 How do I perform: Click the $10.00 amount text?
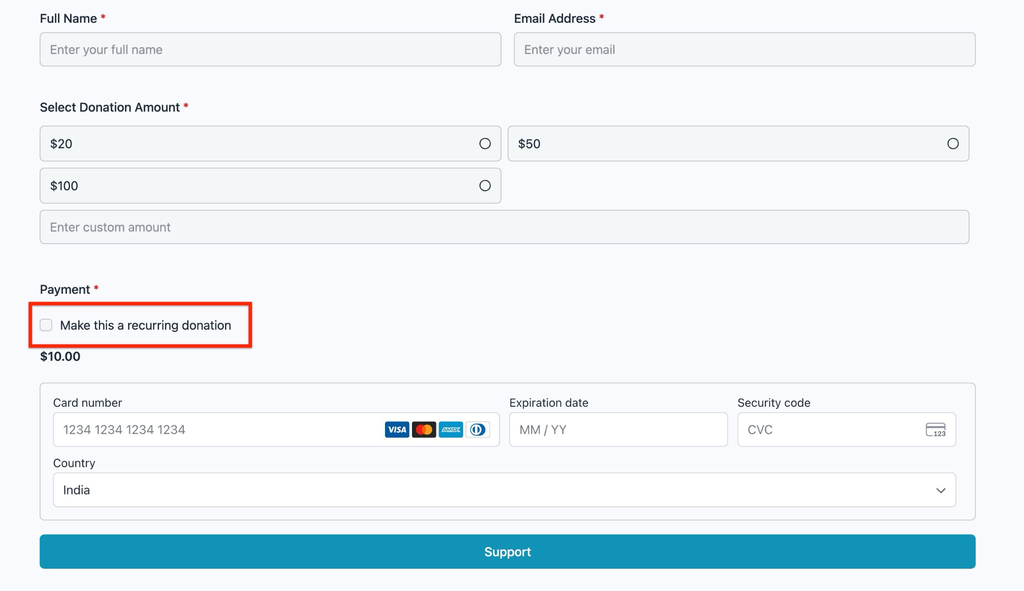(60, 357)
